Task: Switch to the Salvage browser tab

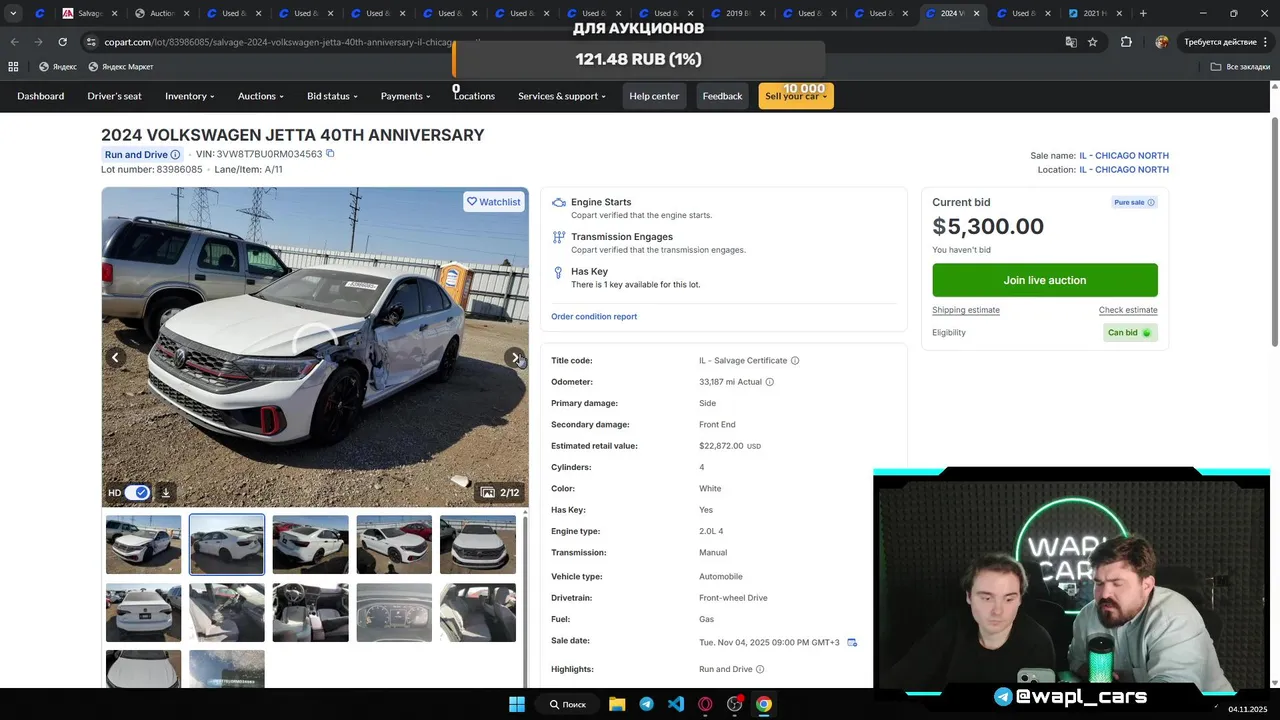Action: pyautogui.click(x=90, y=14)
